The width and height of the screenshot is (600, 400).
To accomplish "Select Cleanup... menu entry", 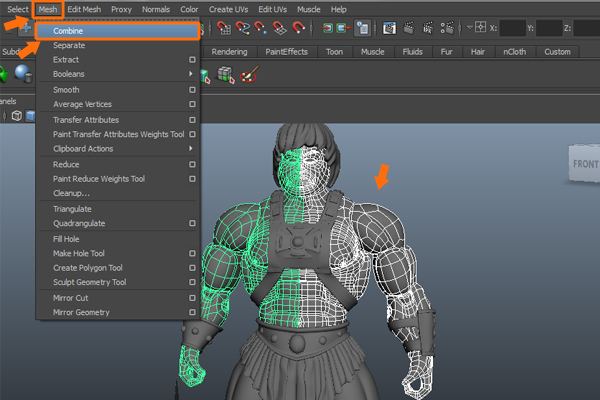I will (x=71, y=193).
